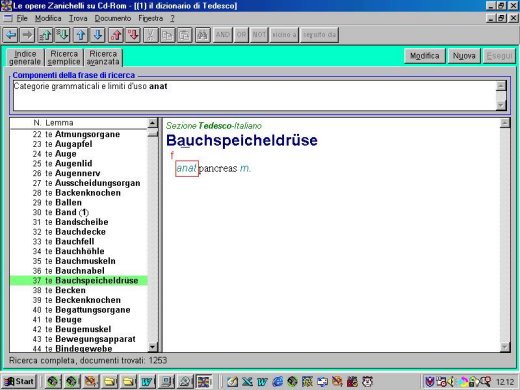Viewport: 520px width, 390px height.
Task: Open the Trova menu
Action: point(78,18)
